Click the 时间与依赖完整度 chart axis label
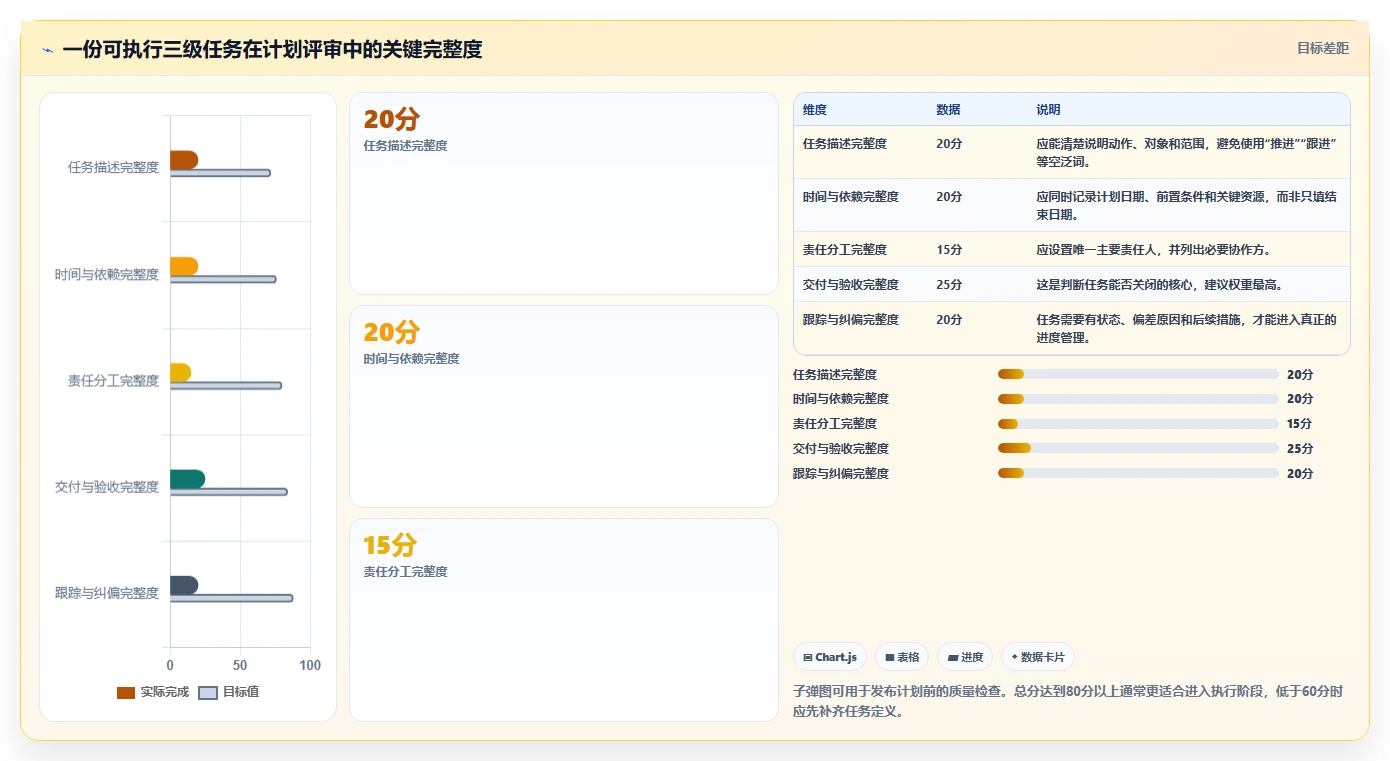 (x=107, y=274)
